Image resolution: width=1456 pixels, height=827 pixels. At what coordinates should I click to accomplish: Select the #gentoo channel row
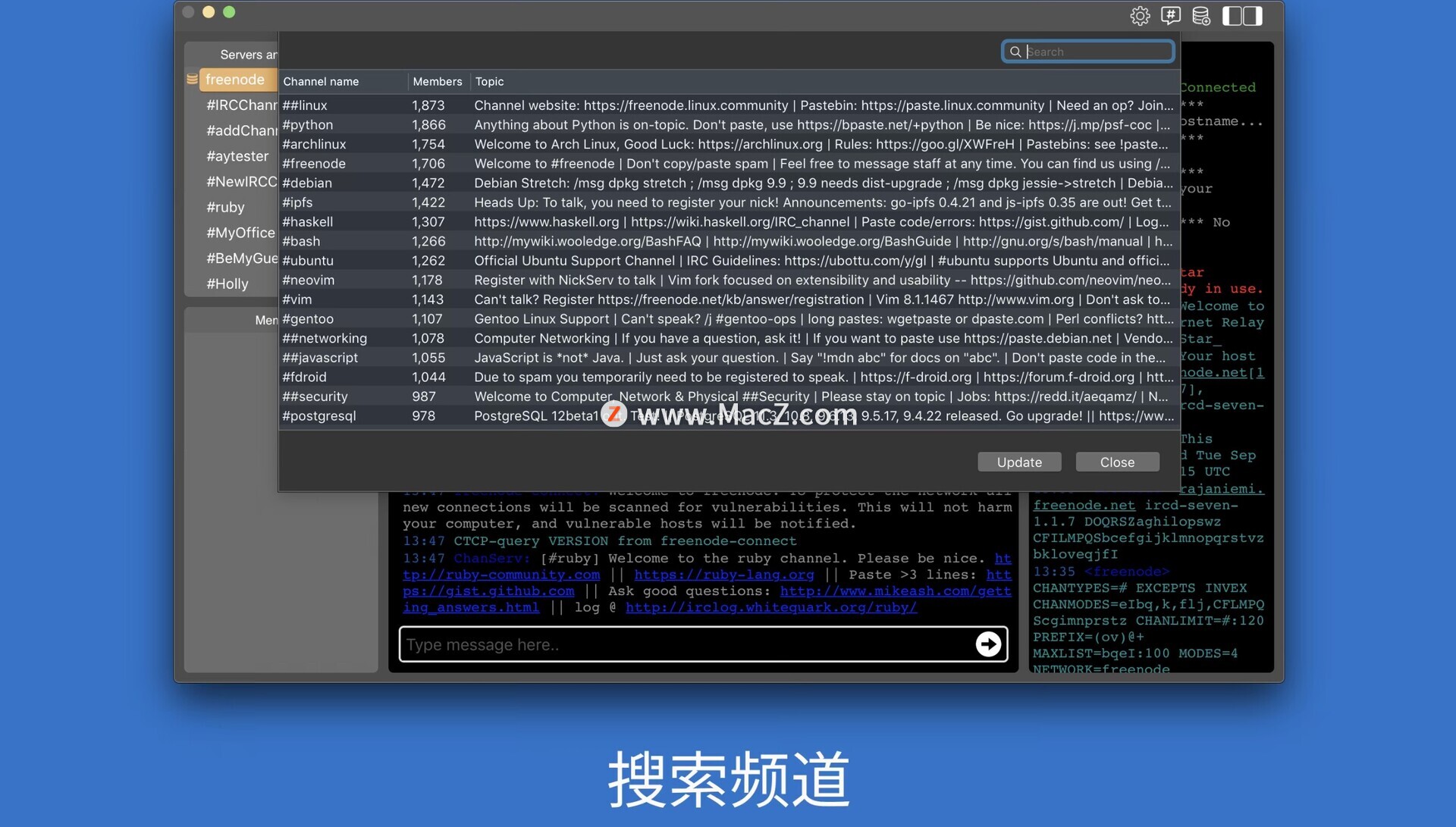[x=729, y=319]
